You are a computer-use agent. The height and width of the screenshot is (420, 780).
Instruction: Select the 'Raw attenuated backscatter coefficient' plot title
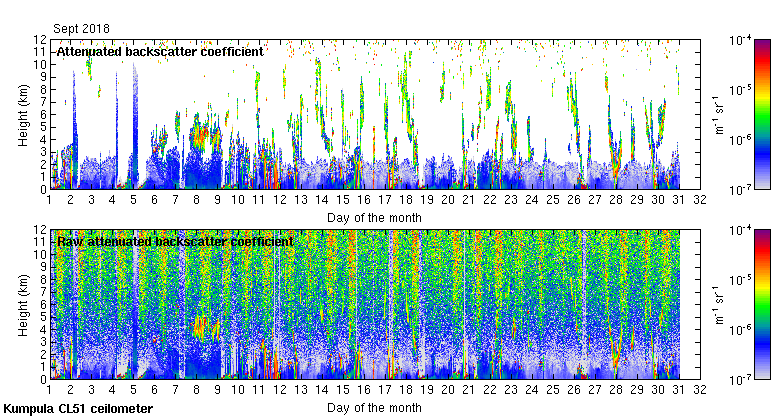coord(174,241)
